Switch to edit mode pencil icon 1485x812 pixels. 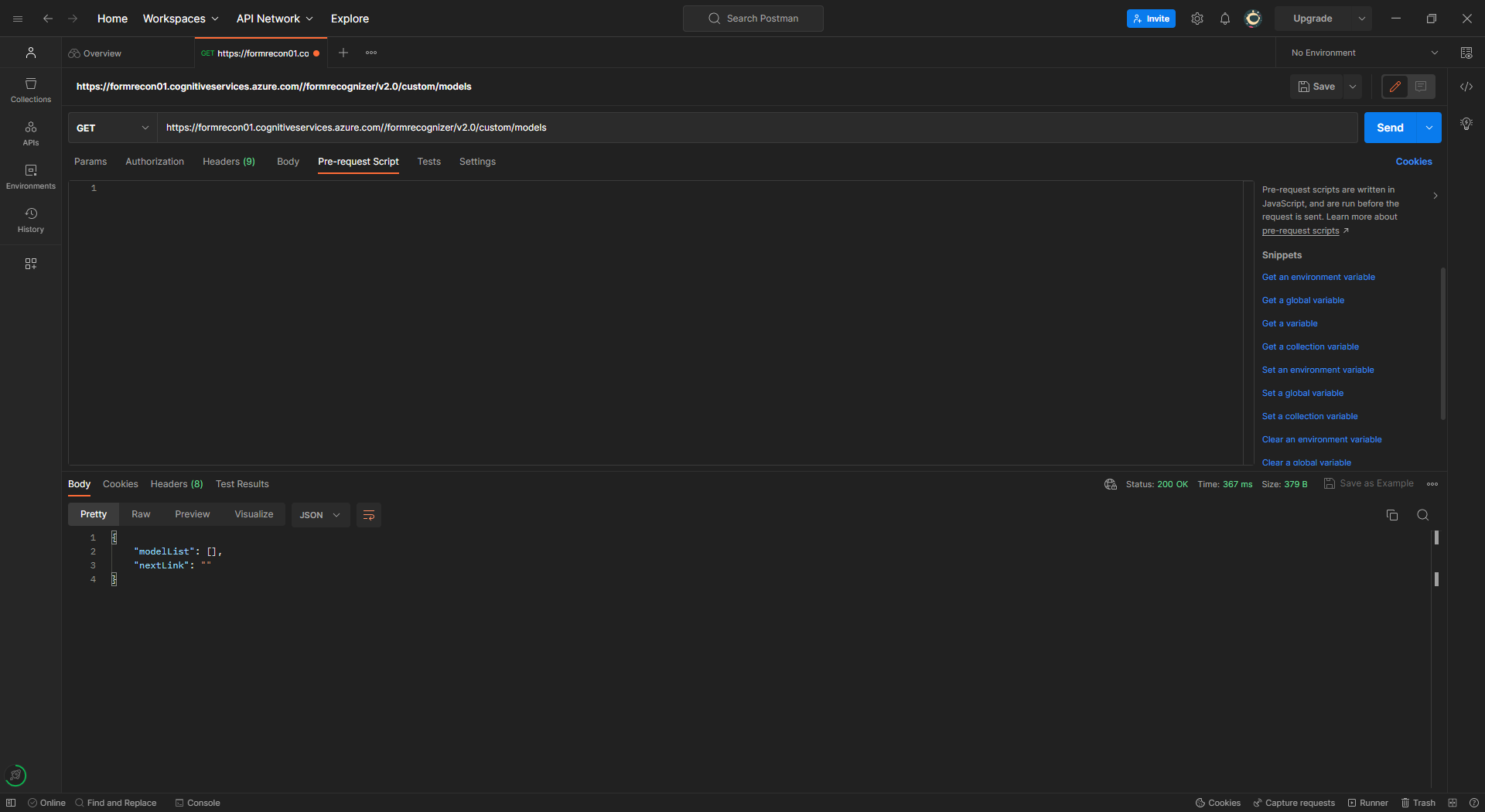point(1395,87)
